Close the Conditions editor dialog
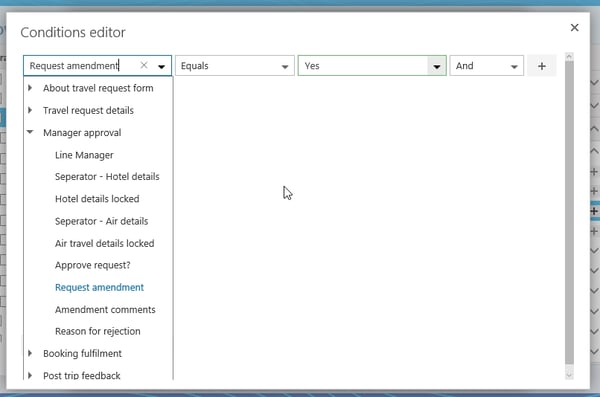 (x=574, y=28)
